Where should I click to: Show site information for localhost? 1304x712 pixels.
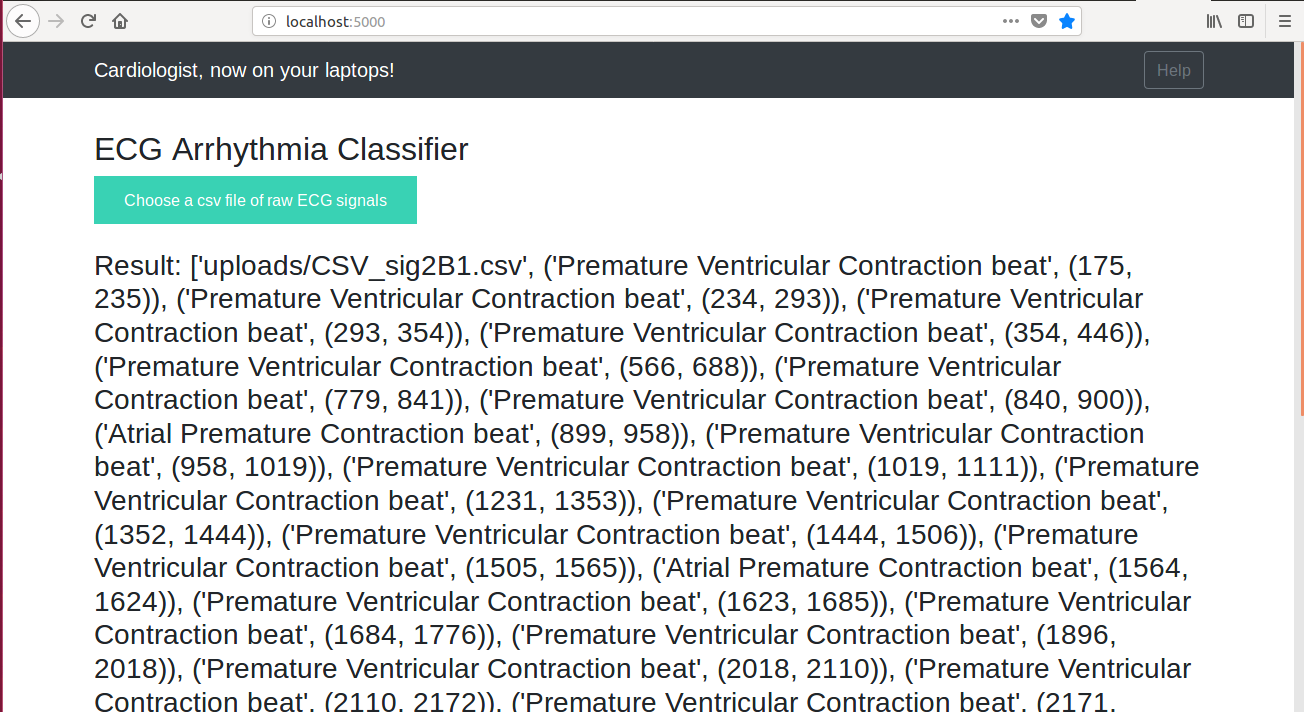(268, 21)
